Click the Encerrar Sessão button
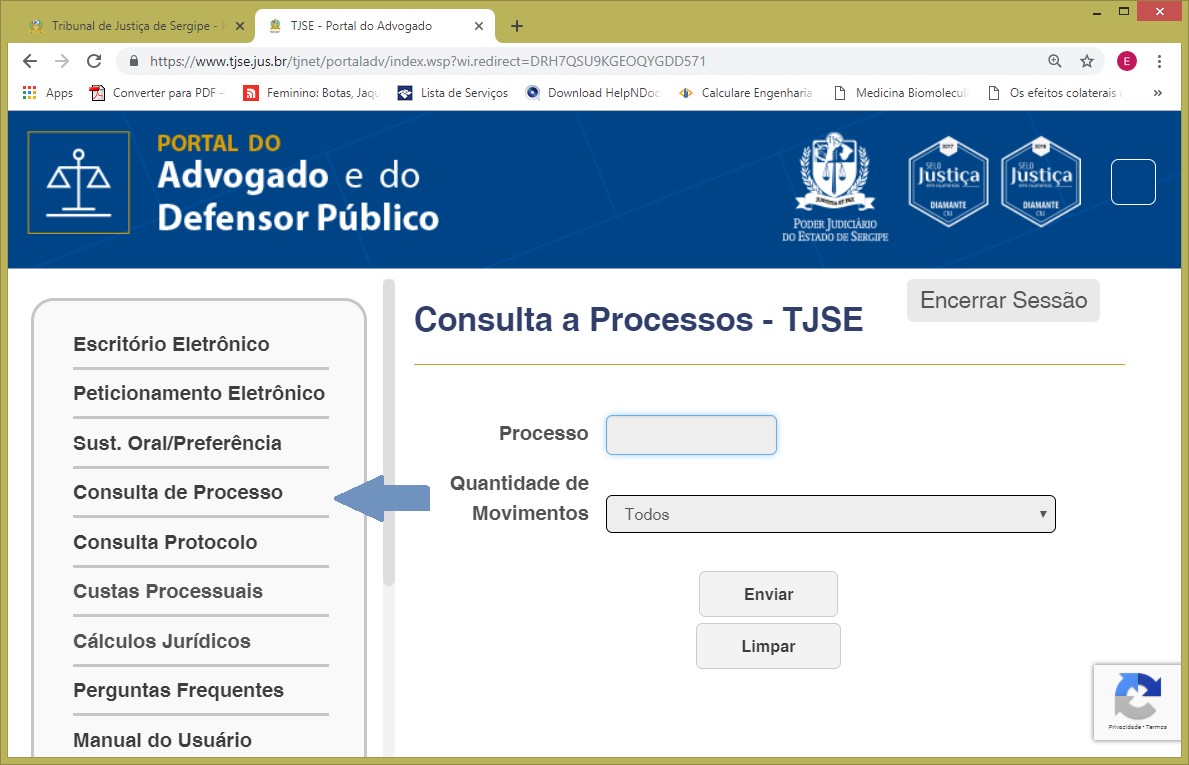The height and width of the screenshot is (765, 1189). [1003, 301]
